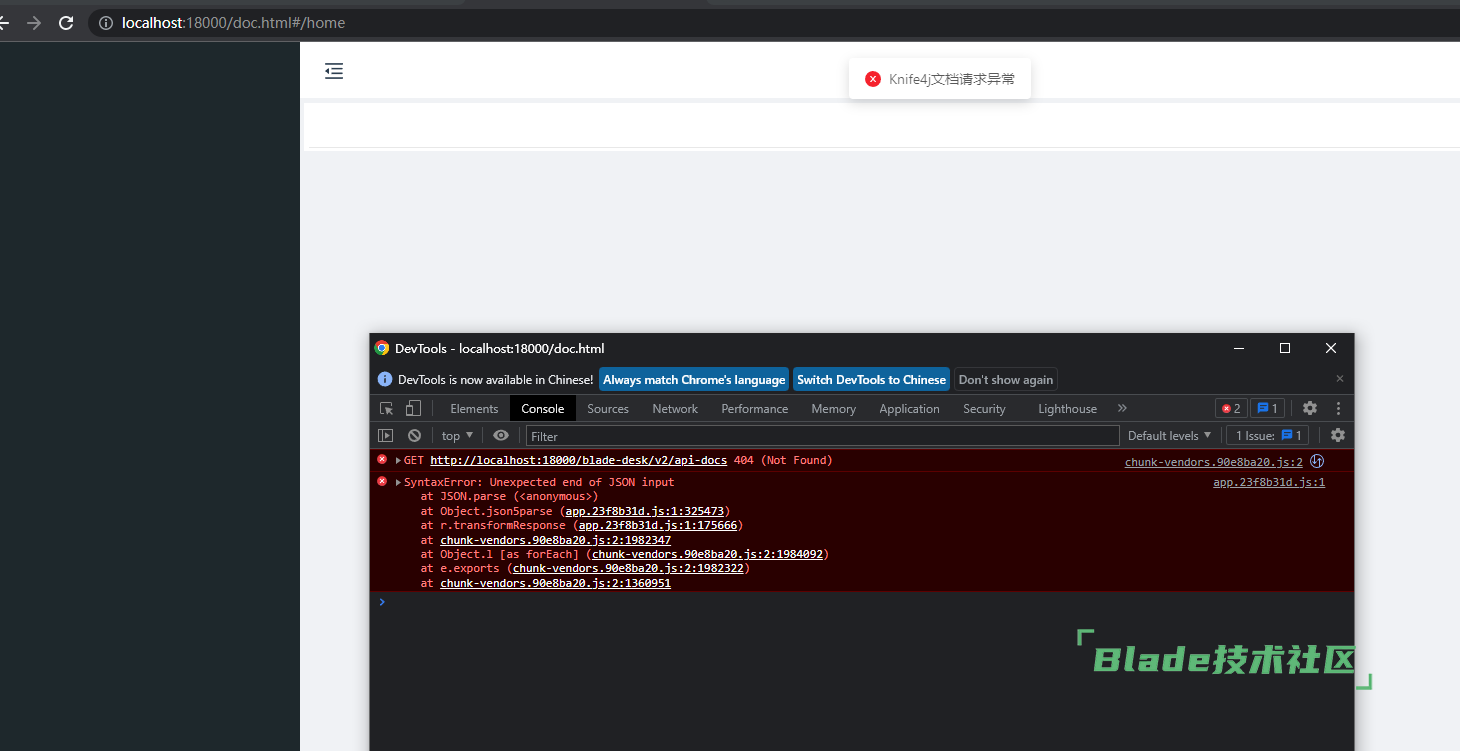
Task: Open app.23f8b31d.js:1 source link at right
Action: 1269,482
